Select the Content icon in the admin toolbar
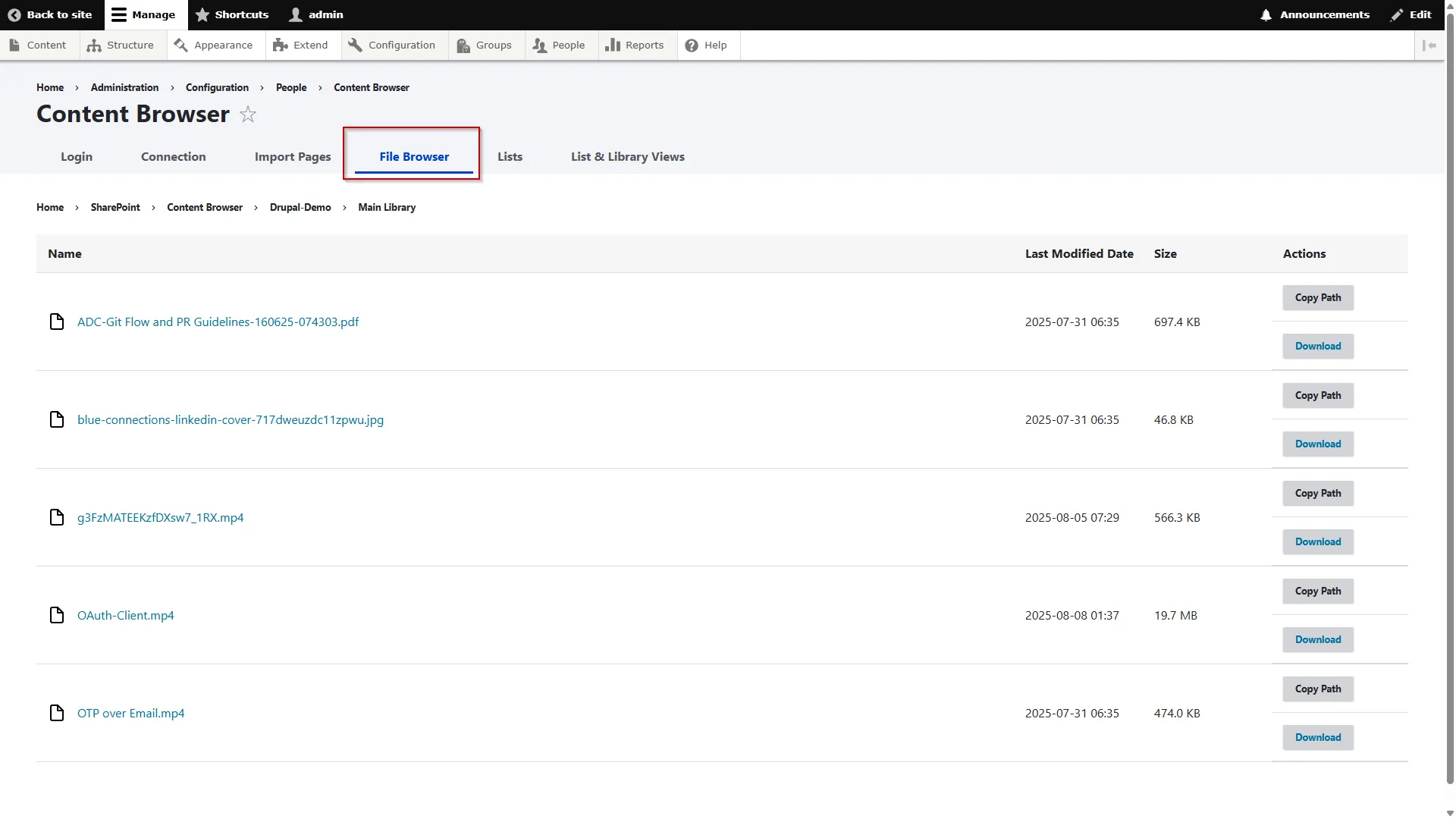 tap(14, 45)
